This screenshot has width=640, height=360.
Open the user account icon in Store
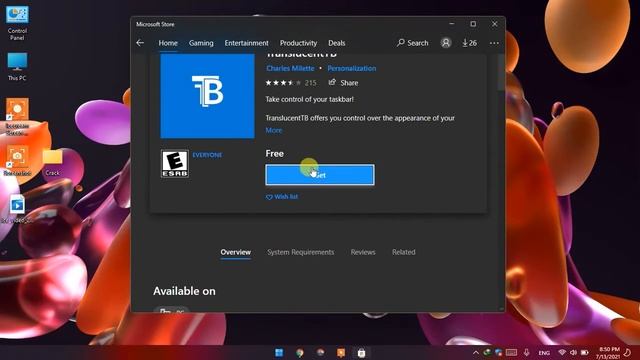pos(446,43)
